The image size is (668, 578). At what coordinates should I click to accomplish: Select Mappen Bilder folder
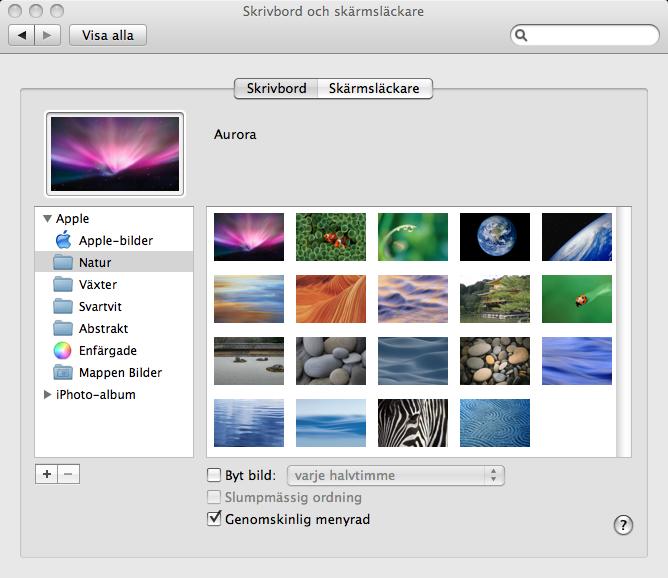(114, 373)
